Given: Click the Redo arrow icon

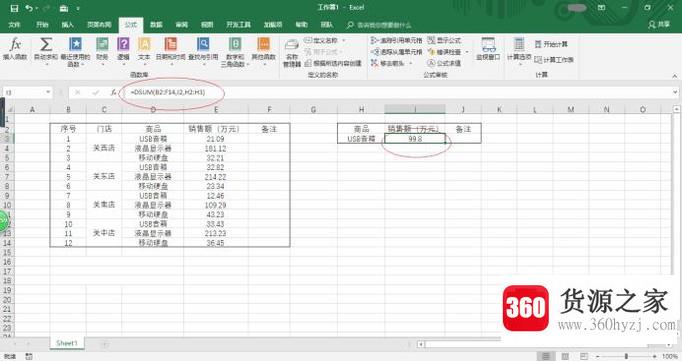Looking at the screenshot, I should tap(47, 8).
